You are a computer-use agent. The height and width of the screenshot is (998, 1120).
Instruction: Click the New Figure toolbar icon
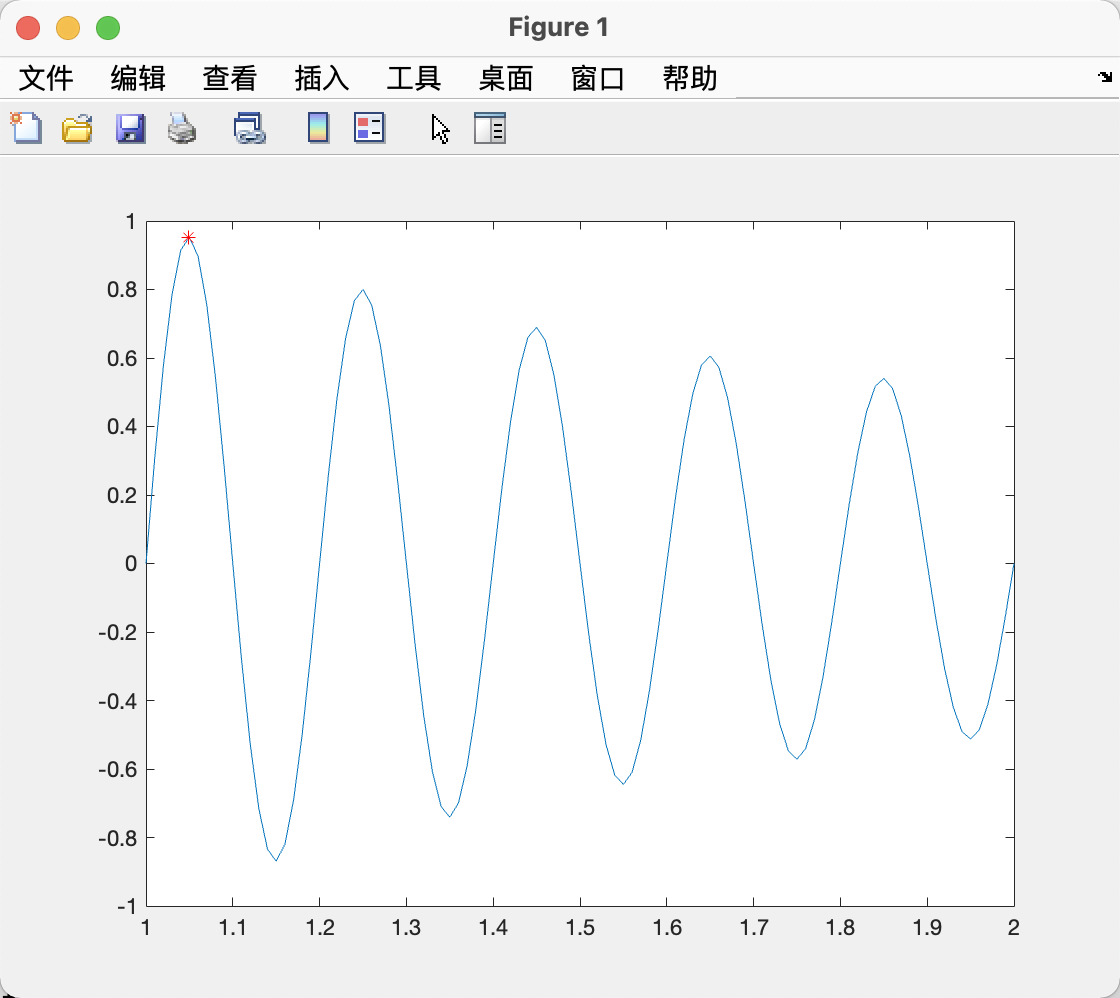26,129
